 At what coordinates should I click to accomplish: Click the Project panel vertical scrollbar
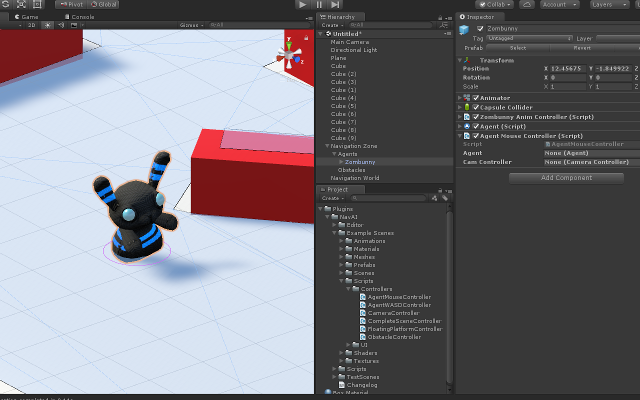point(450,298)
